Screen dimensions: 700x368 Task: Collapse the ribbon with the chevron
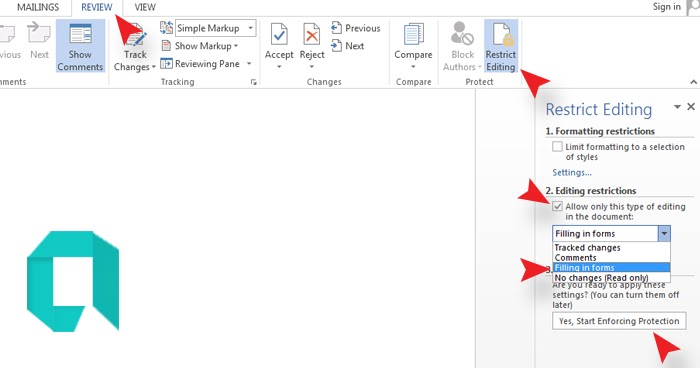click(x=693, y=82)
